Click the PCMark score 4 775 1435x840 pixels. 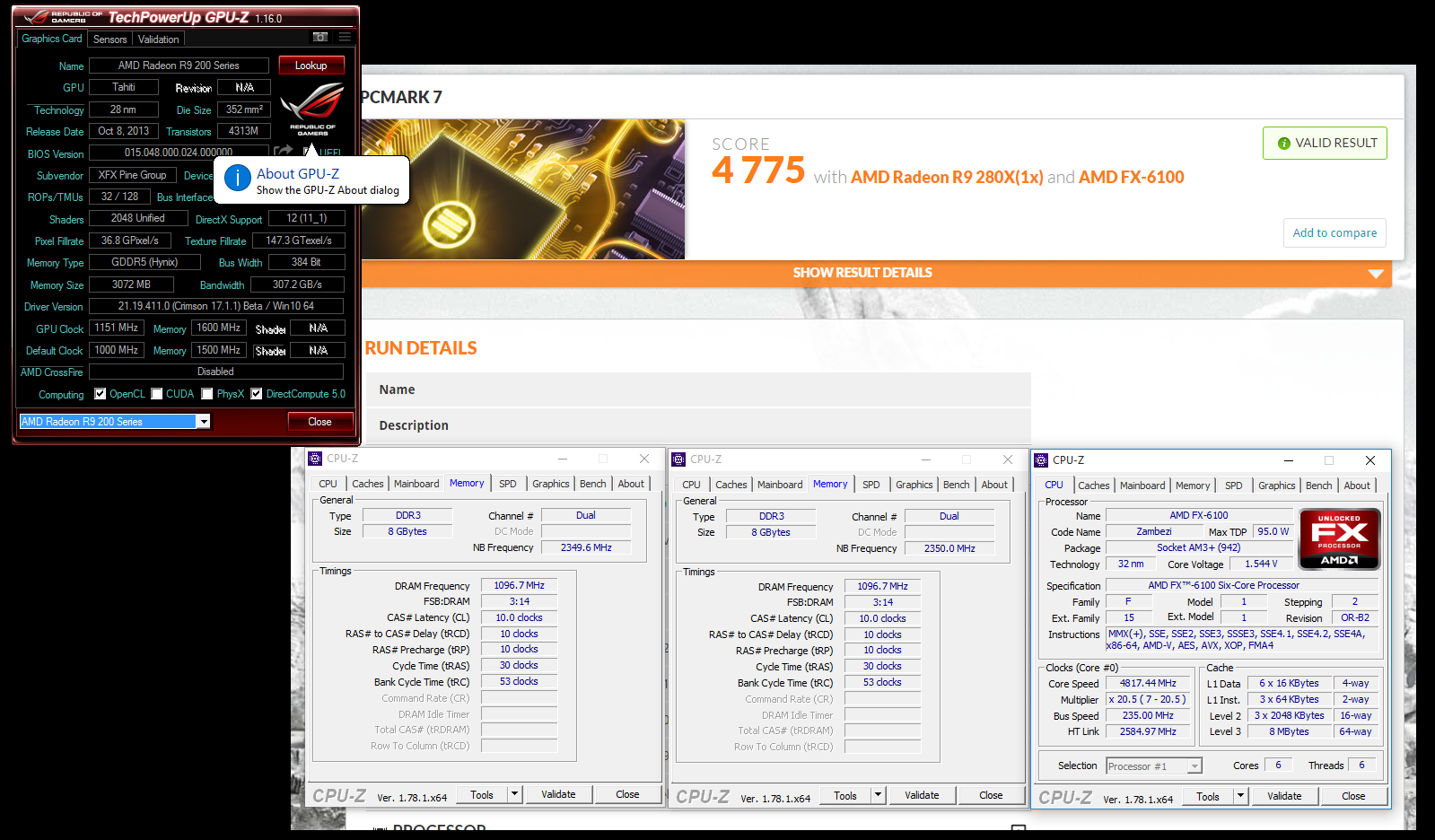click(758, 171)
